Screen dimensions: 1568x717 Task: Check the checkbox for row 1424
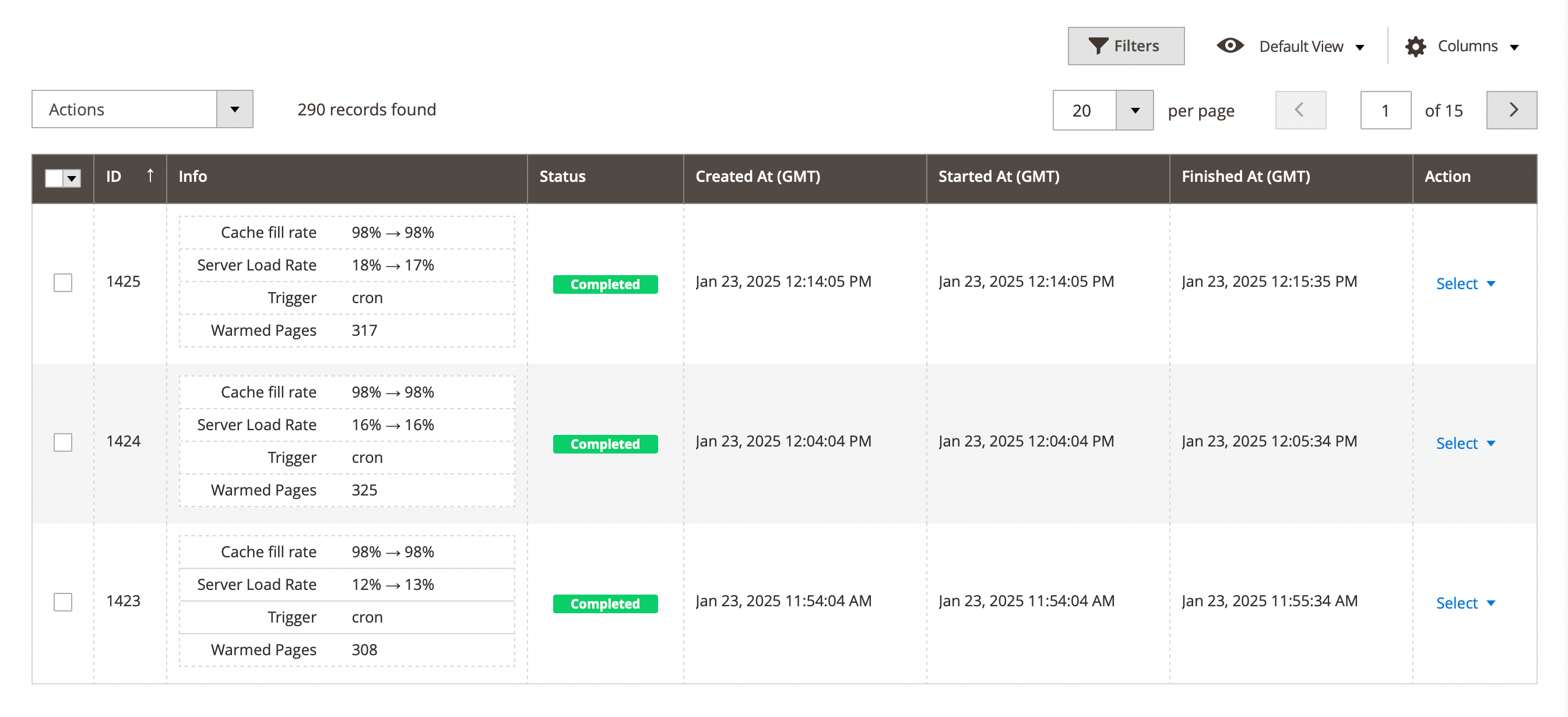63,442
